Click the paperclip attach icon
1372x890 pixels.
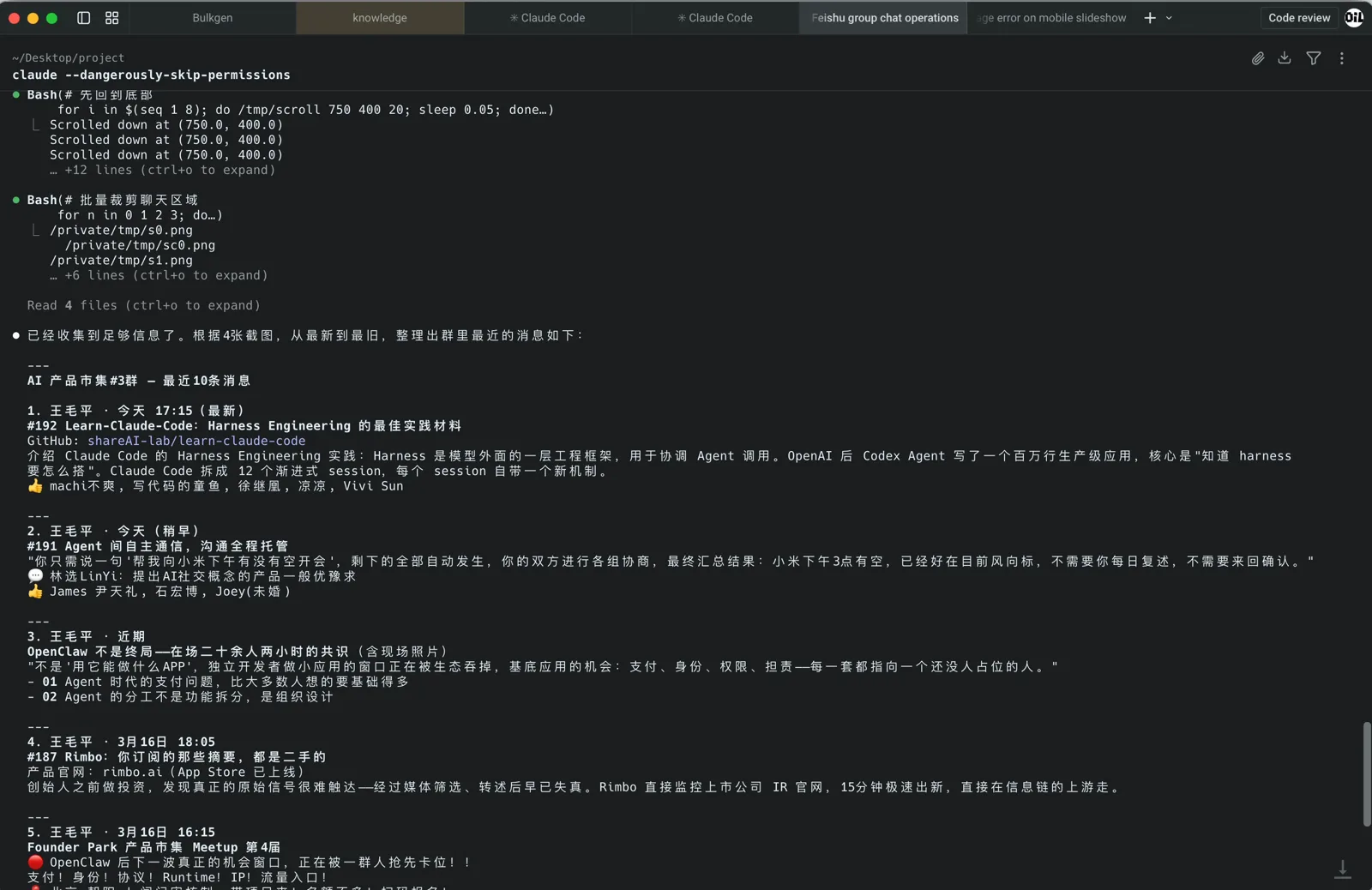coord(1258,58)
